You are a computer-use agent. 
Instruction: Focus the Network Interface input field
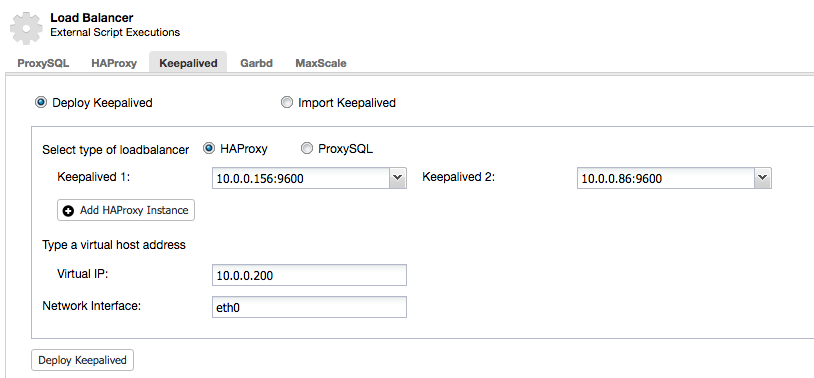(309, 307)
